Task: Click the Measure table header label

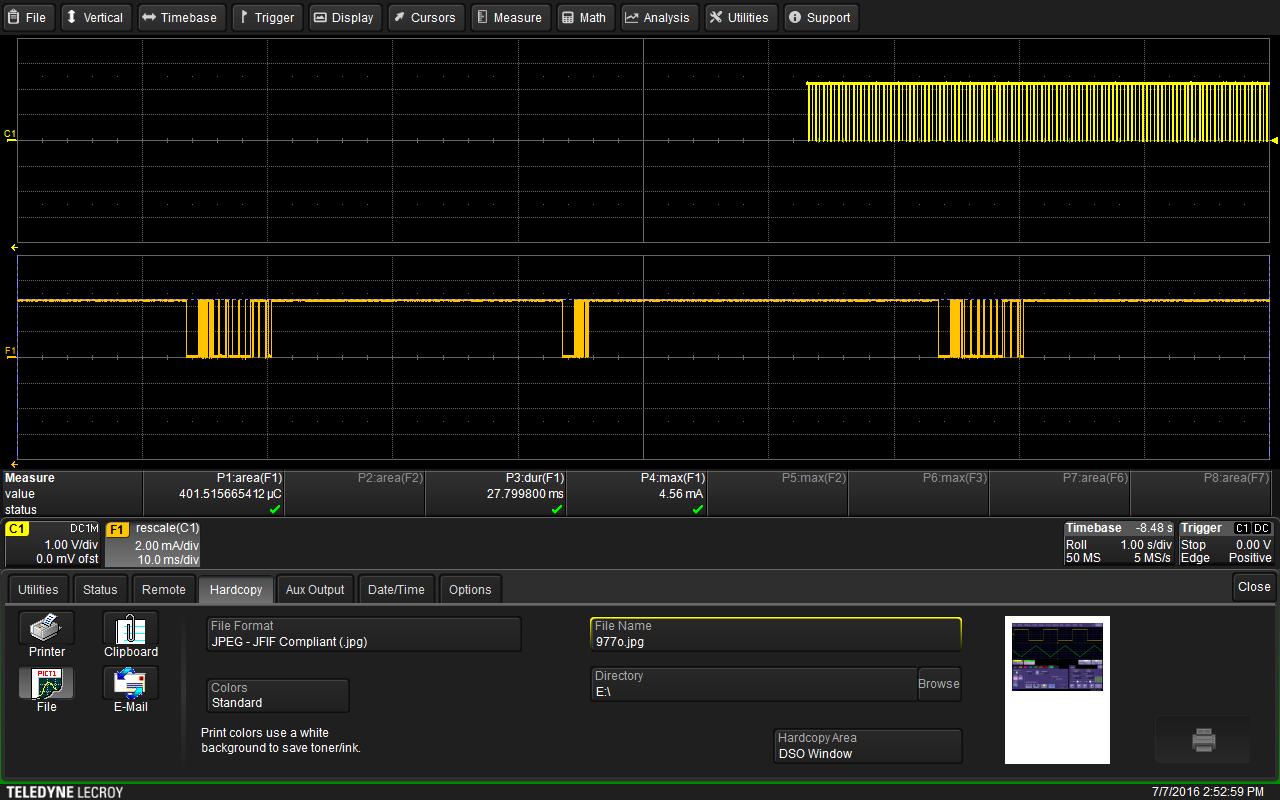Action: pos(30,478)
